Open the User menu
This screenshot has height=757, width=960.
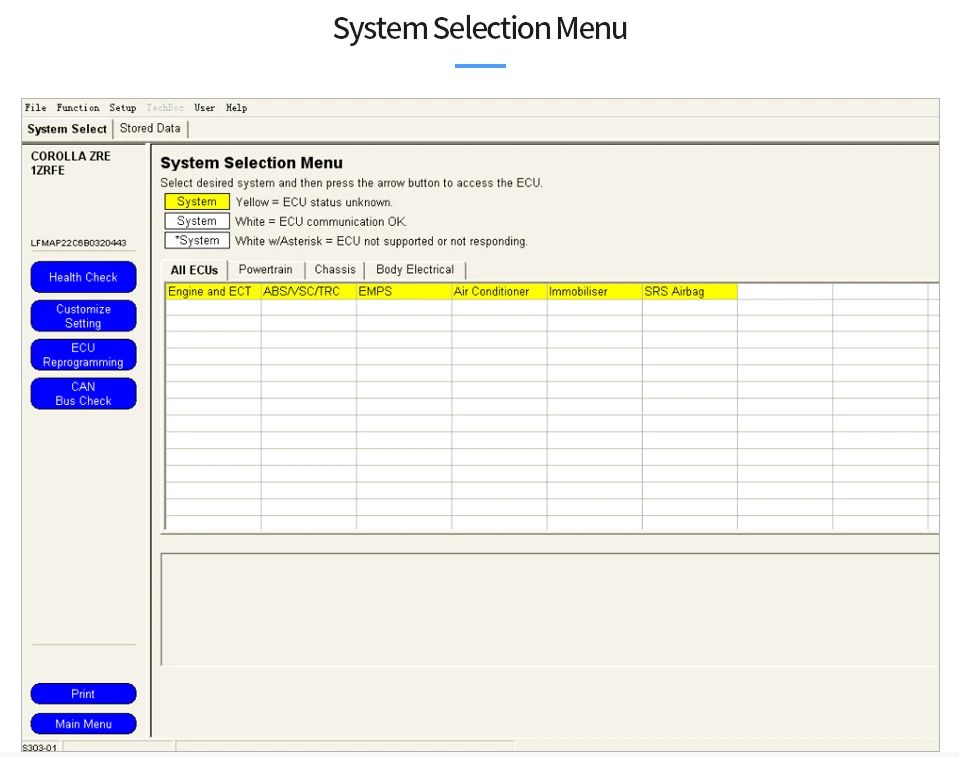click(x=204, y=108)
